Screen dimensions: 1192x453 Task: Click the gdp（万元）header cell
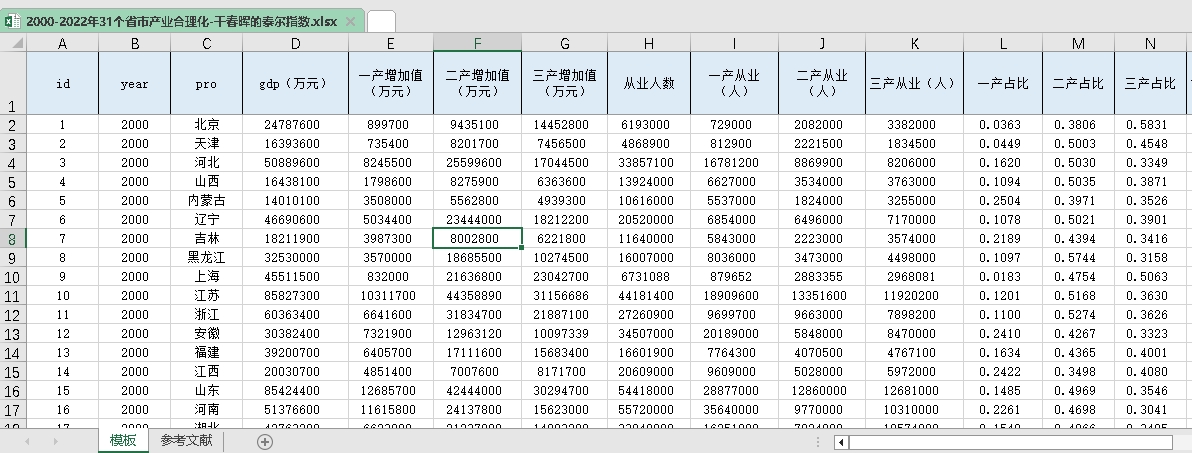point(295,84)
